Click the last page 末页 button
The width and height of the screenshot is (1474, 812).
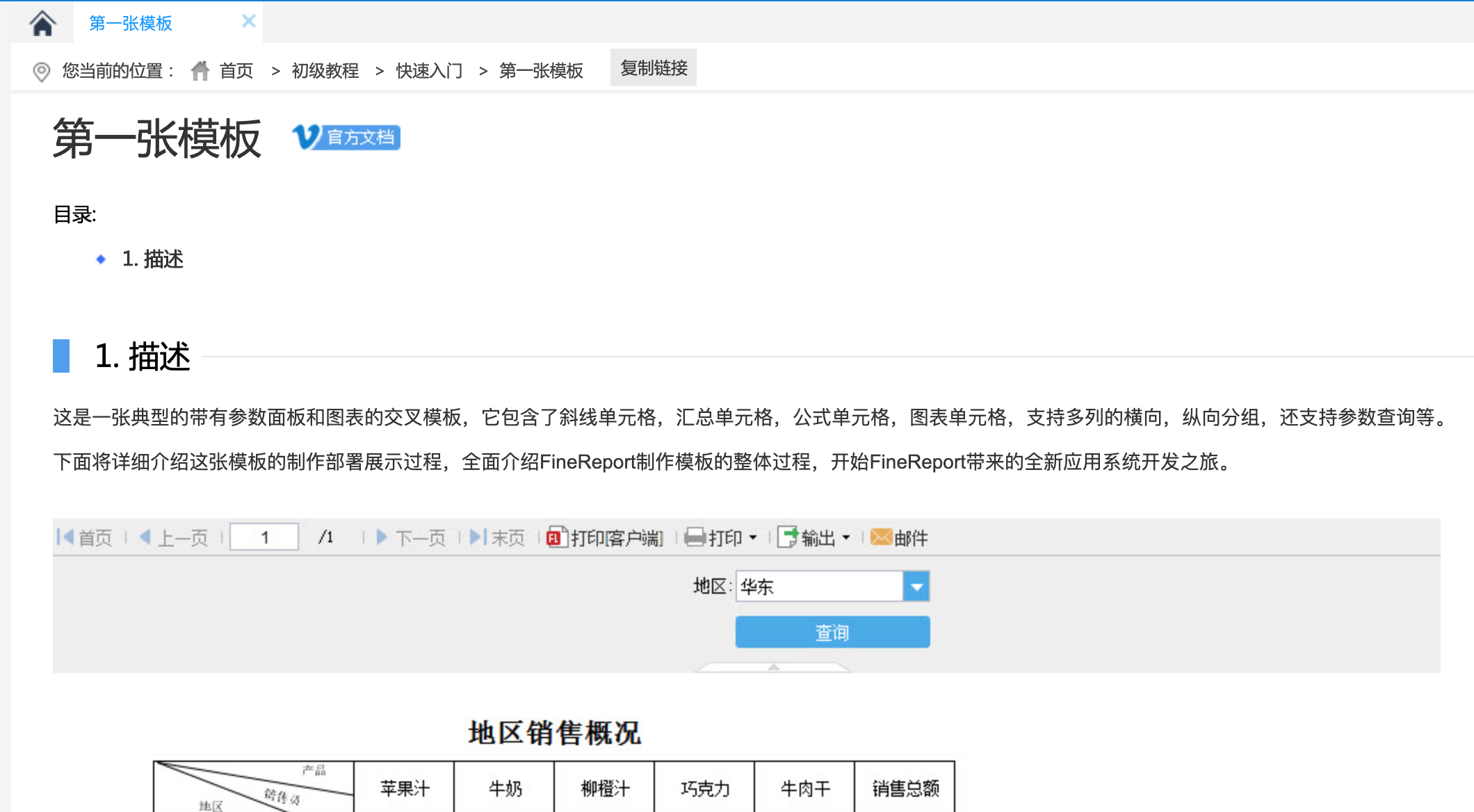[x=497, y=537]
